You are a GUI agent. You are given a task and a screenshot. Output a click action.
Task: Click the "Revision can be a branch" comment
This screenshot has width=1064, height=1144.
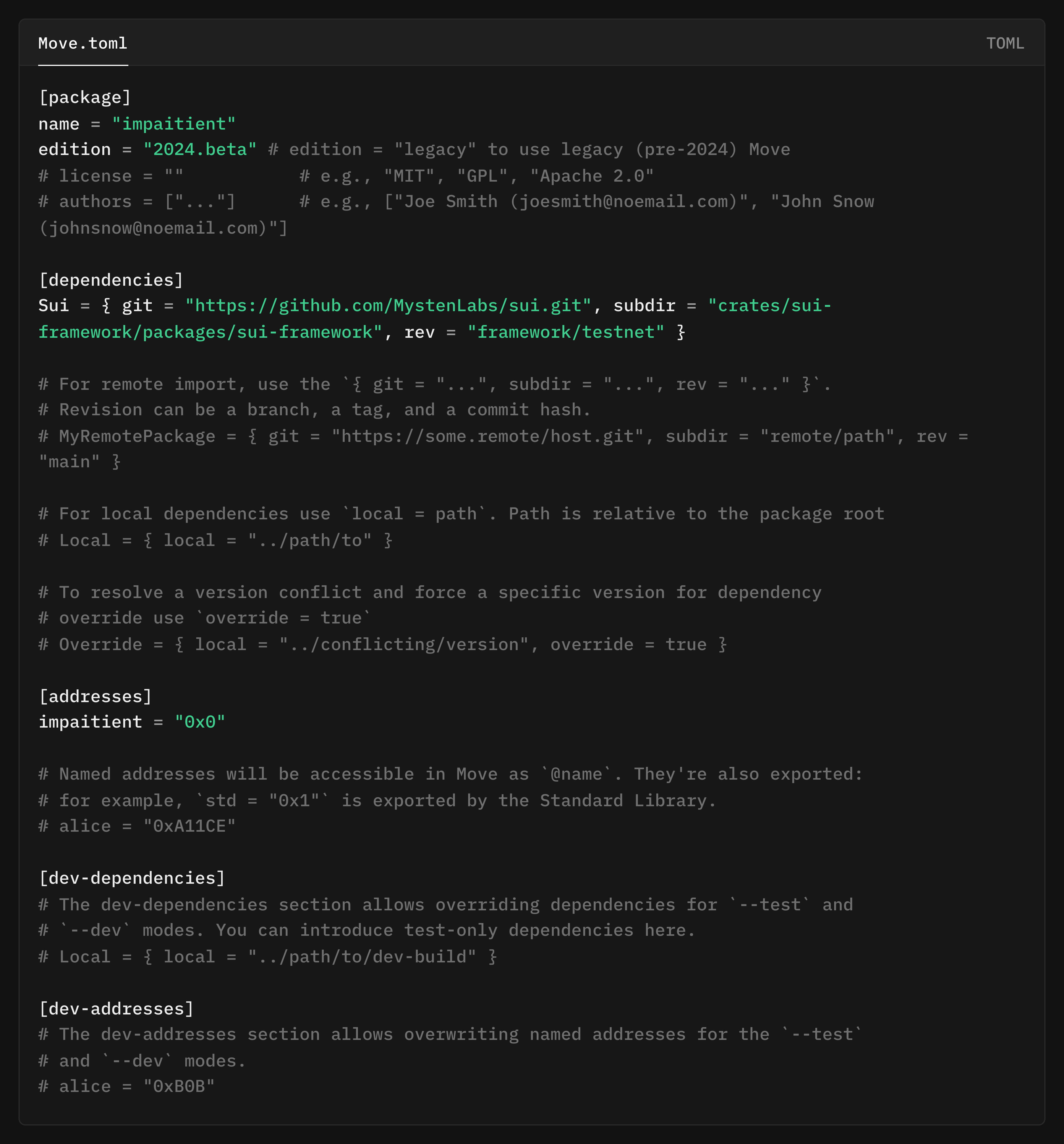click(314, 410)
